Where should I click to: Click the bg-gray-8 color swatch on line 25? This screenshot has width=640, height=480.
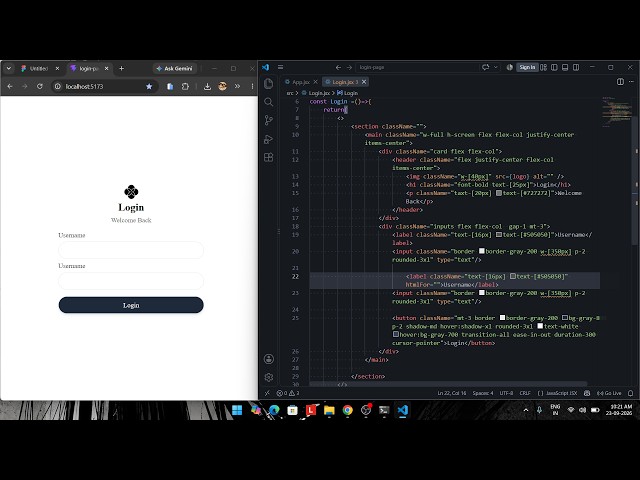565,318
